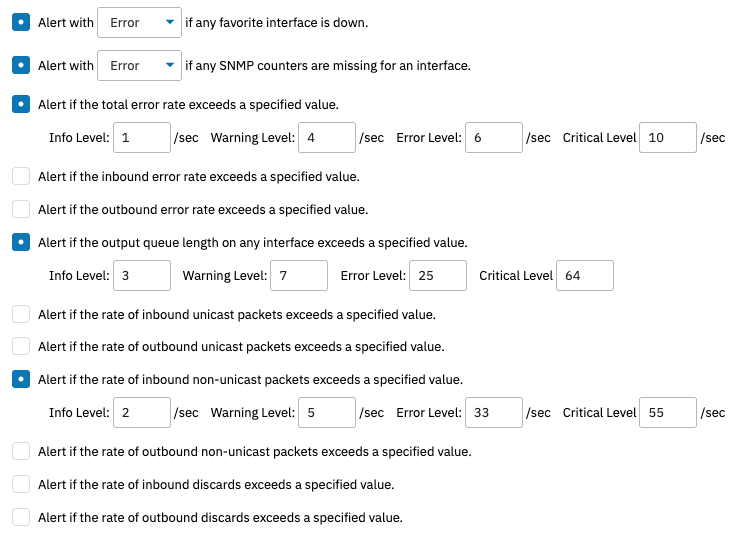Disable the total error rate alert
Screen dimensions: 742x536
point(21,104)
